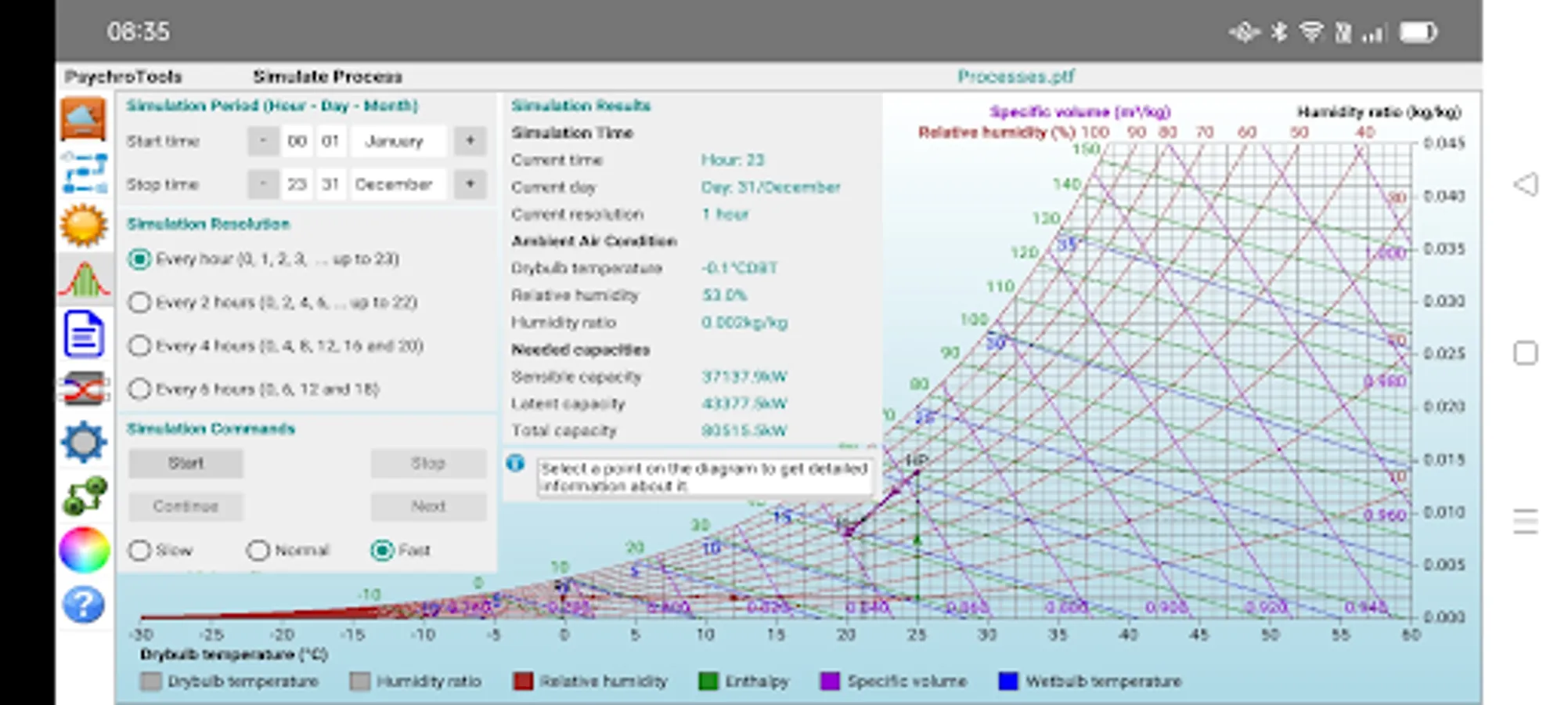Click the '43377.5kW' latent capacity value

[744, 403]
